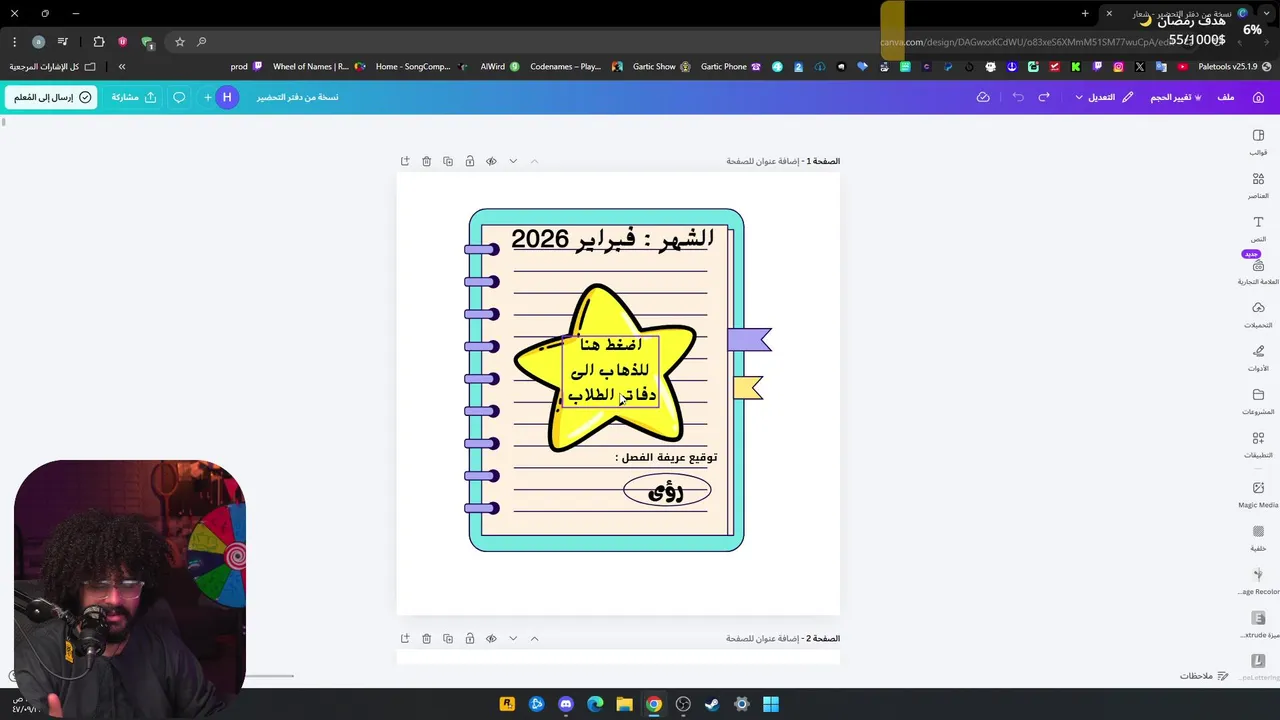Delete page 2 with the trash icon
Image resolution: width=1280 pixels, height=720 pixels.
tap(426, 638)
